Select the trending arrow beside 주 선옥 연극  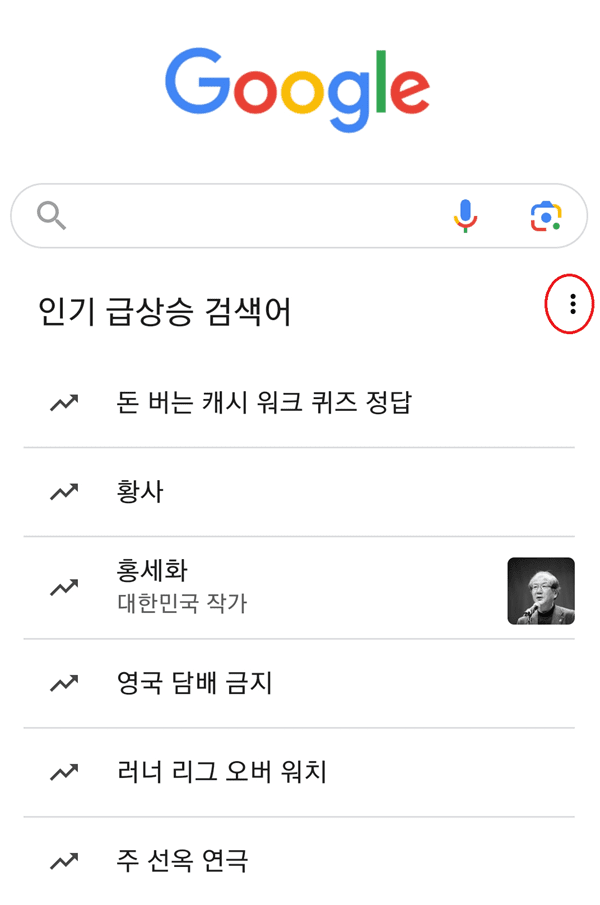coord(64,860)
